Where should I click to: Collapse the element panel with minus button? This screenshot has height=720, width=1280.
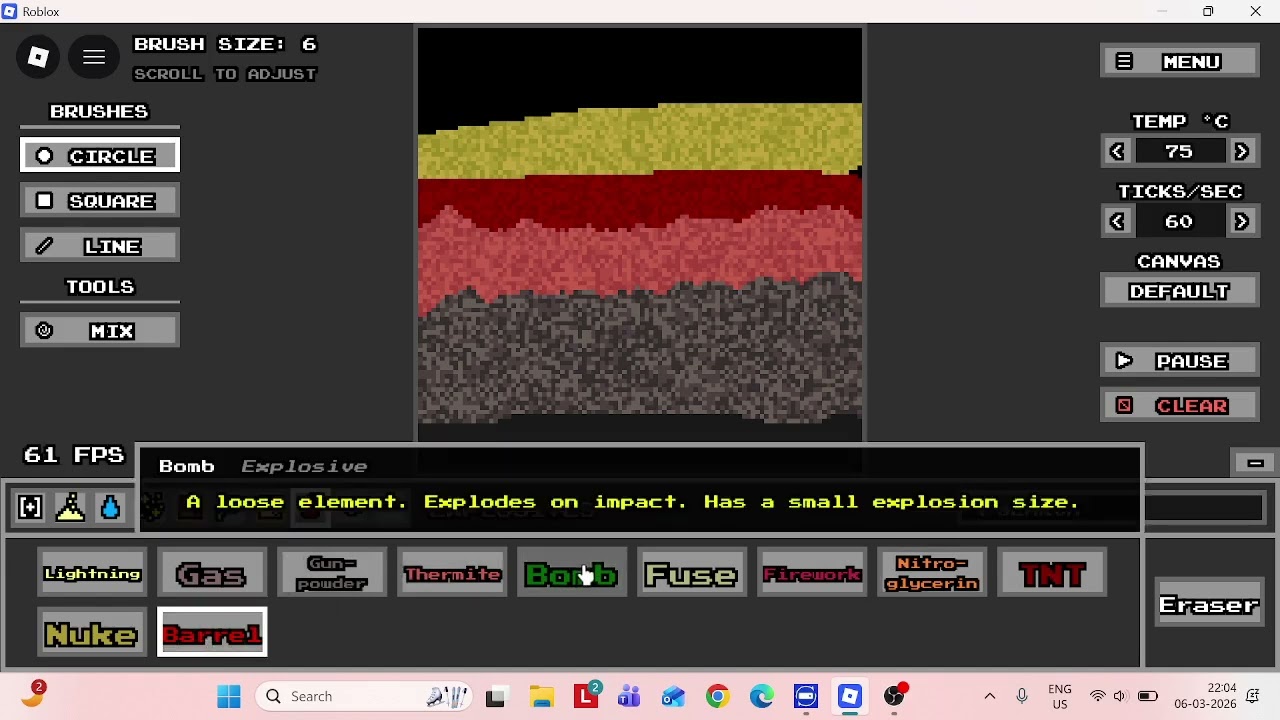1255,463
